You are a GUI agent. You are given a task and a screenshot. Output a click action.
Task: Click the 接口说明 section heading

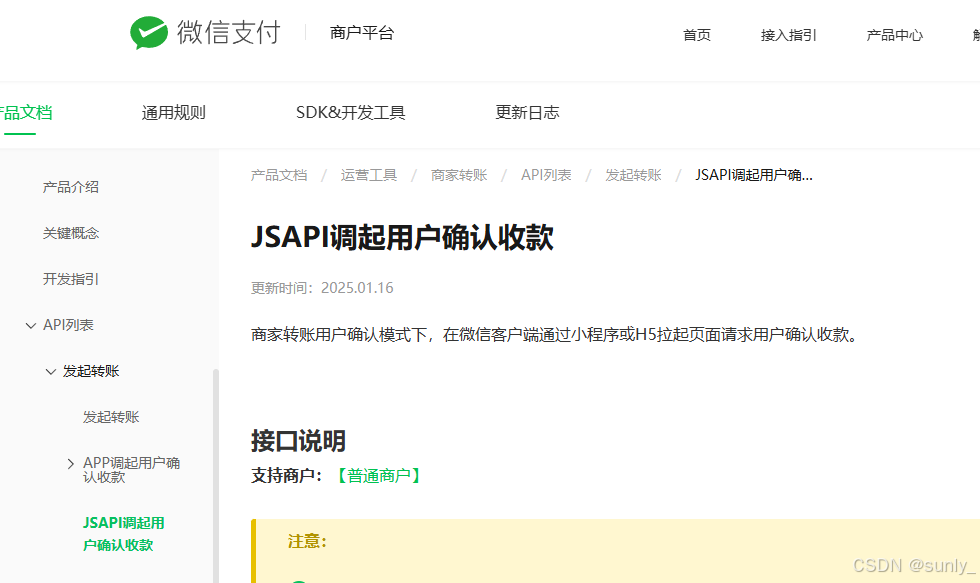298,441
